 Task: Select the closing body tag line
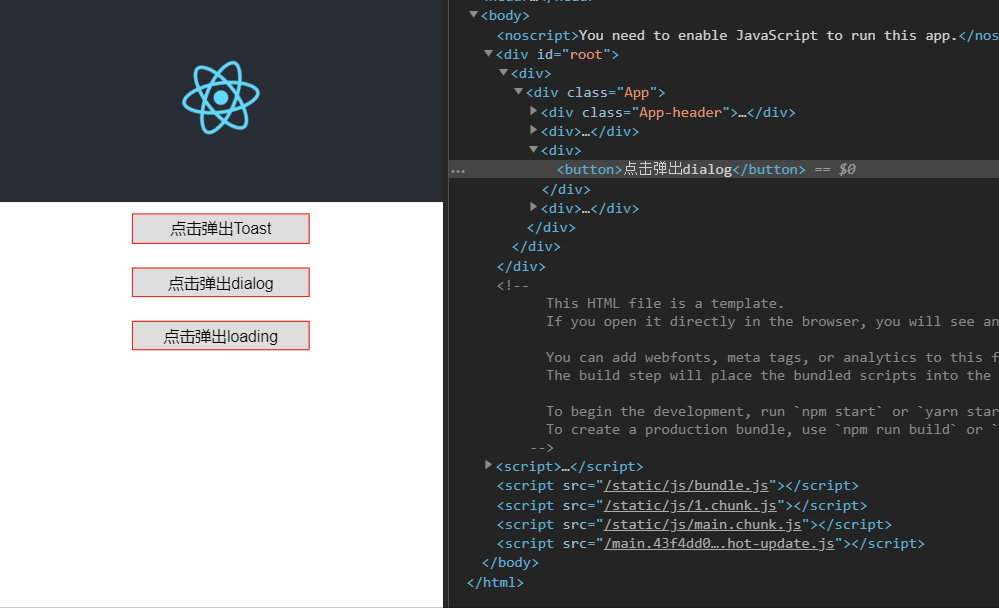pos(510,563)
